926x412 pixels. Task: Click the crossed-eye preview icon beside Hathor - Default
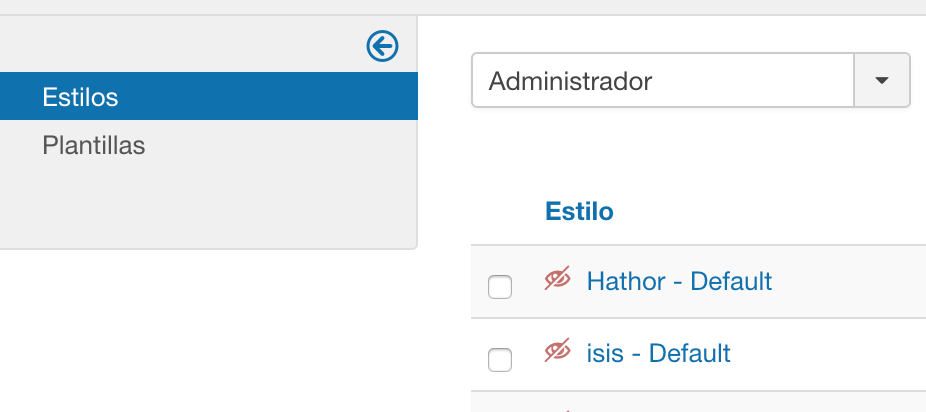click(x=557, y=278)
